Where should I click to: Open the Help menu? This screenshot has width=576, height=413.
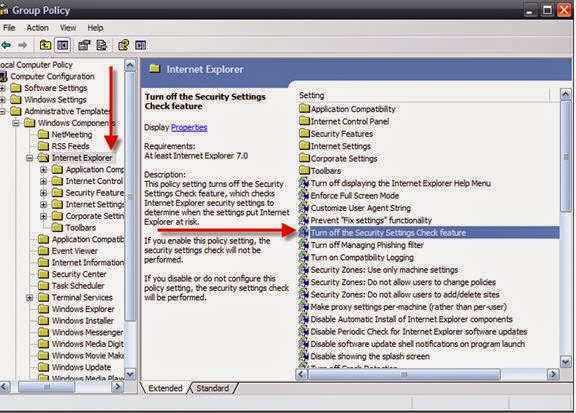coord(95,28)
